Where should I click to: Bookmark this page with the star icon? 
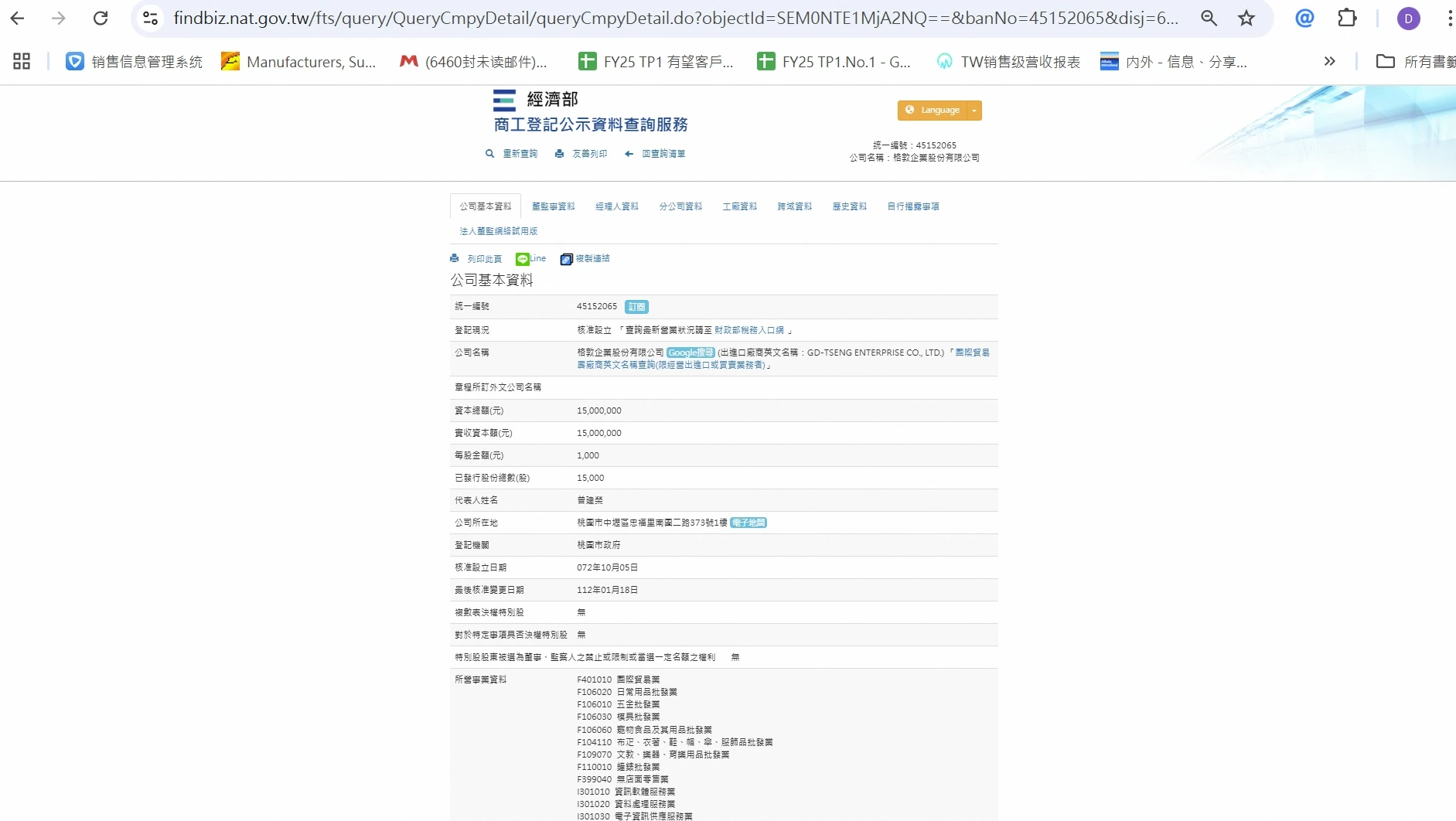pos(1246,19)
